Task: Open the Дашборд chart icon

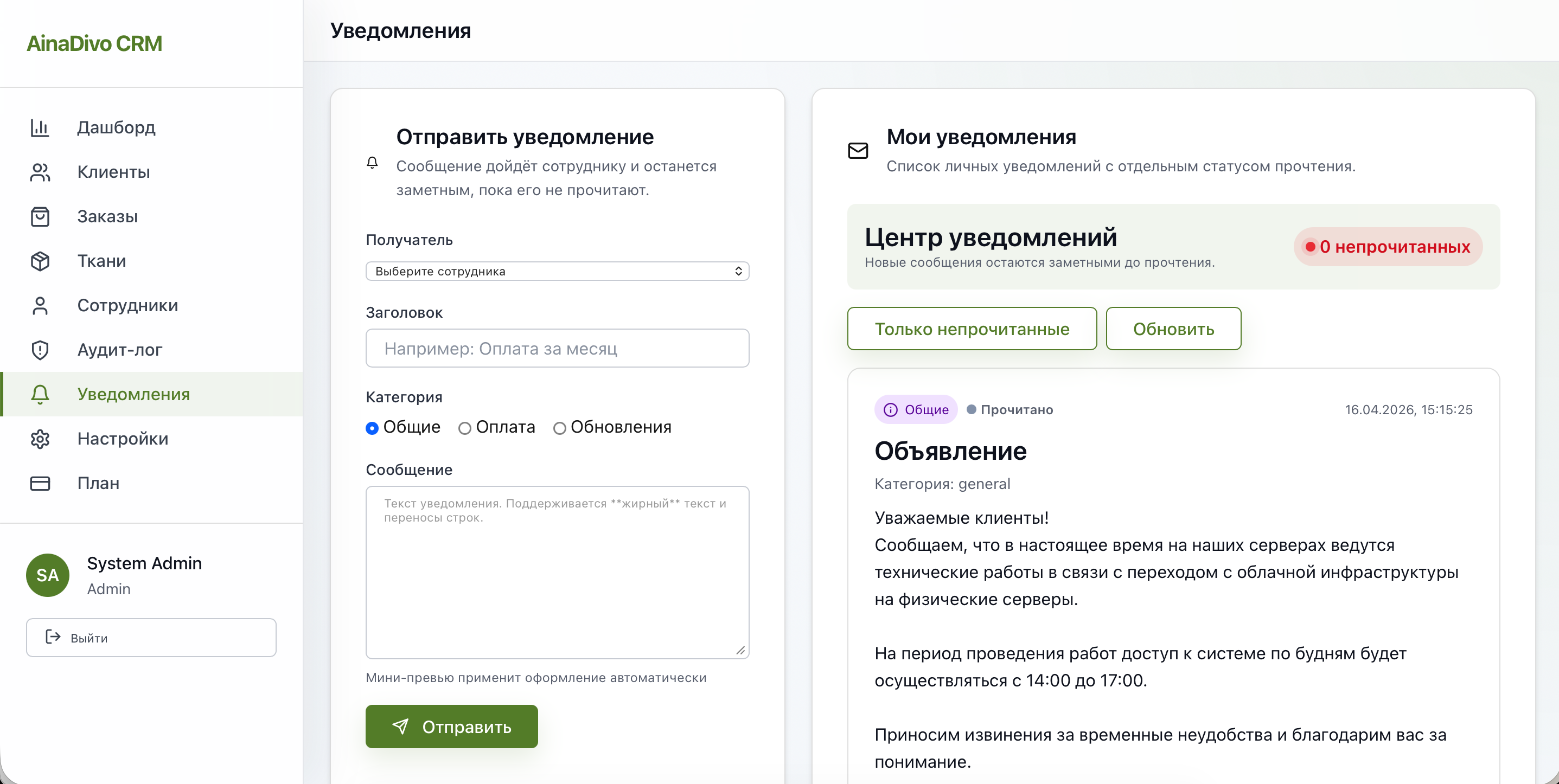Action: coord(40,127)
